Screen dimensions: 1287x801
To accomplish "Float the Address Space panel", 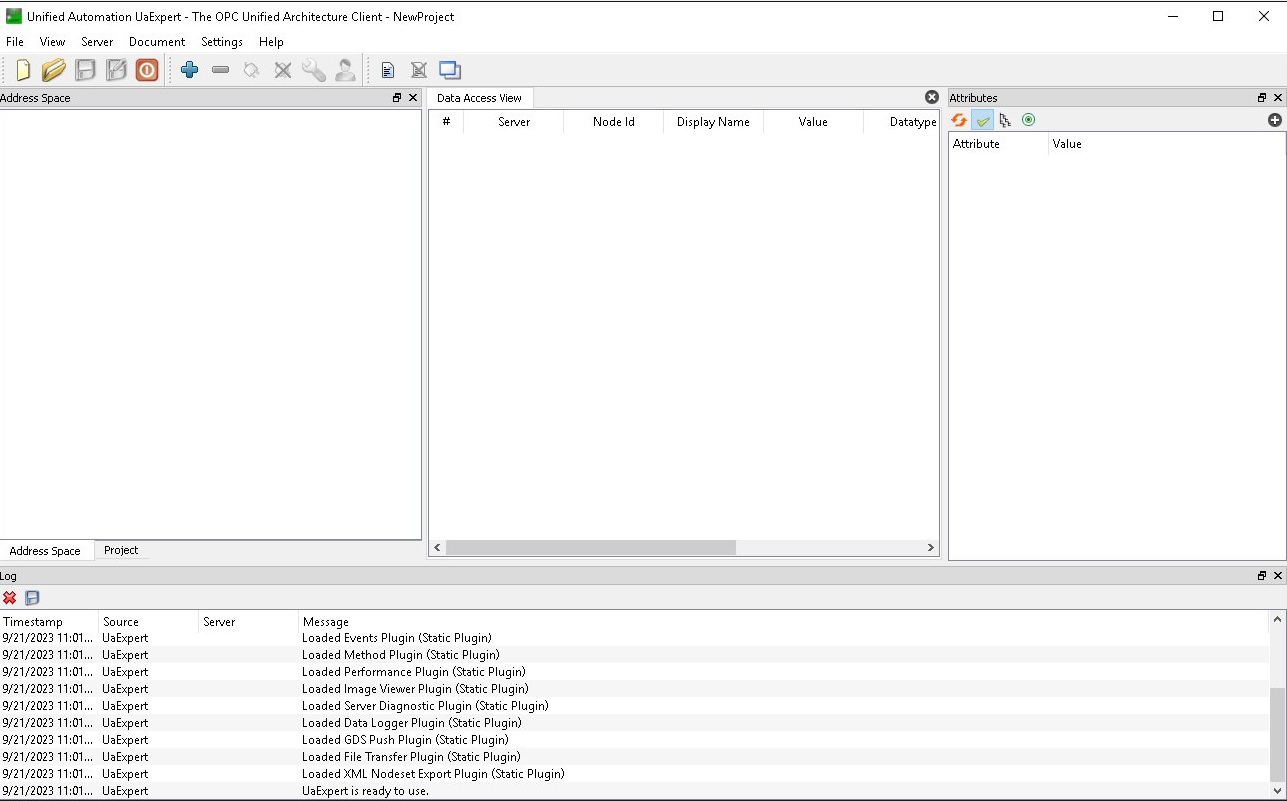I will click(x=397, y=98).
